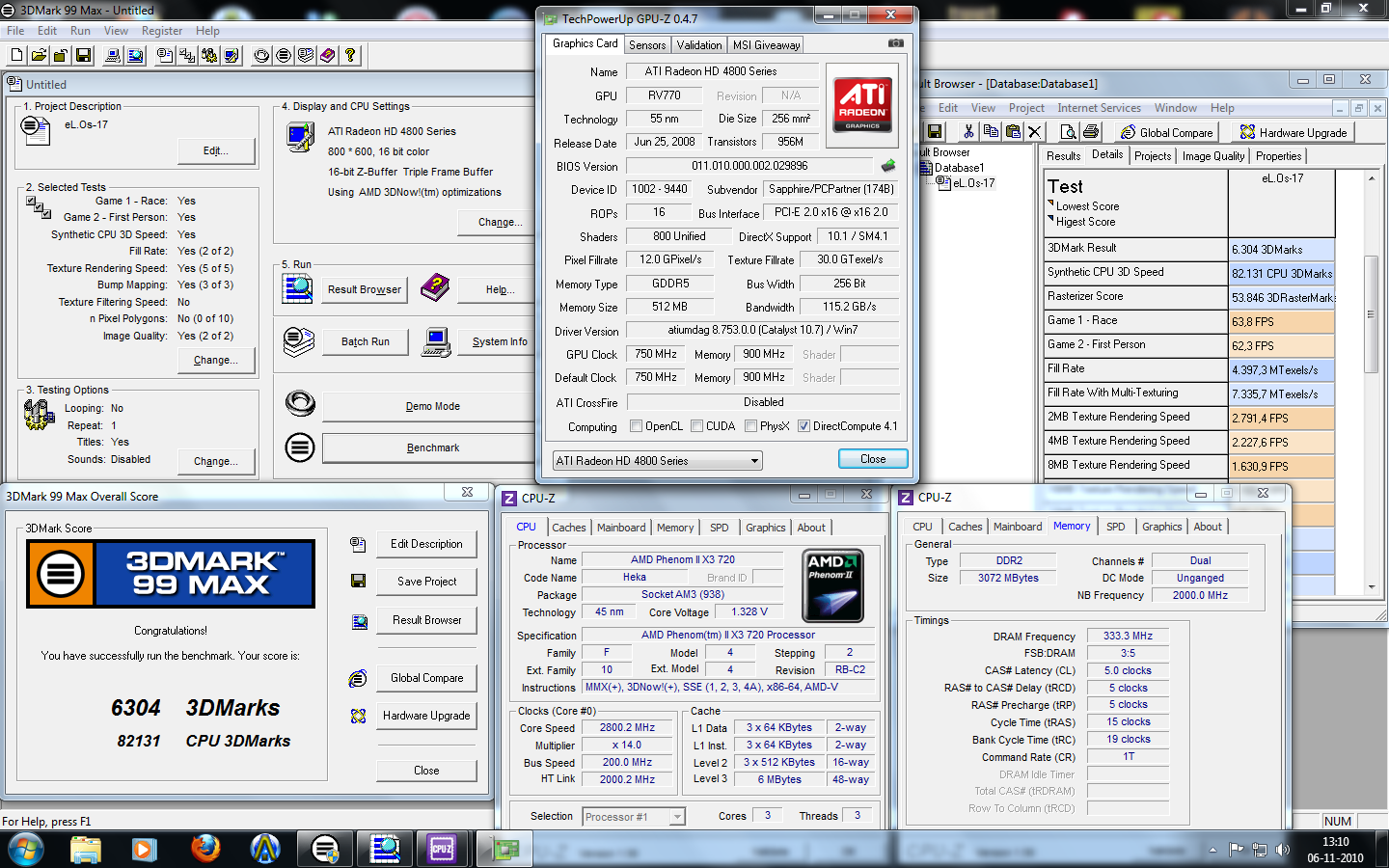Click Save Project in Overall Score dialog
This screenshot has height=868, width=1389.
point(426,582)
